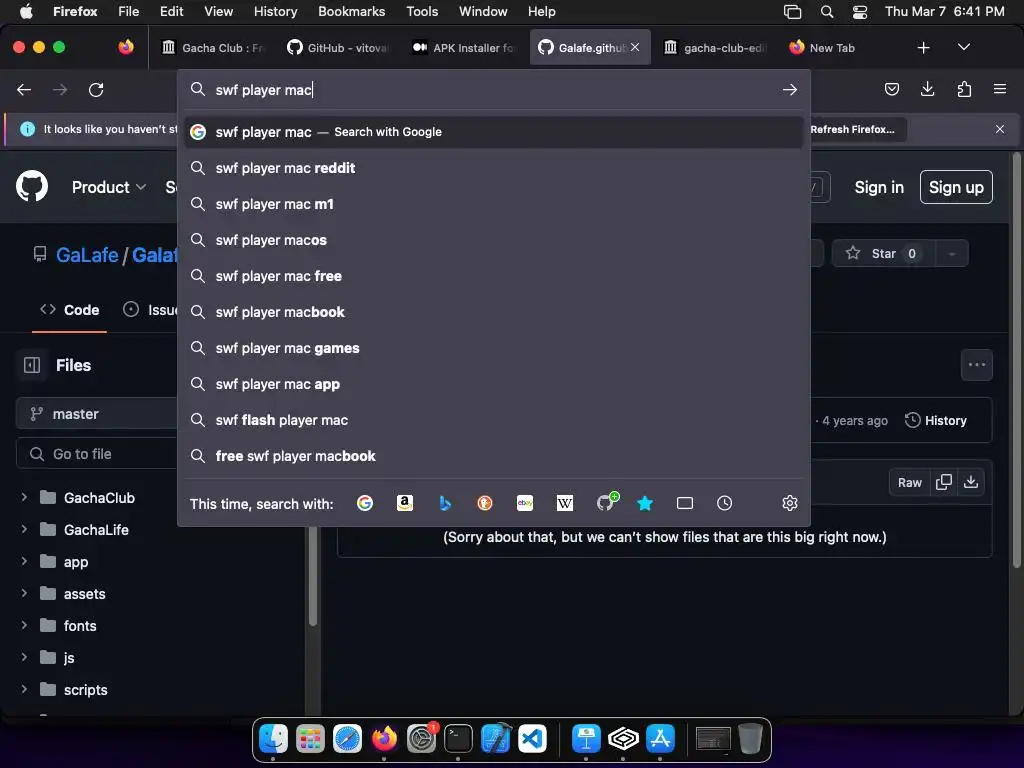The image size is (1024, 768).
Task: Open the Star list dropdown arrow
Action: 952,253
